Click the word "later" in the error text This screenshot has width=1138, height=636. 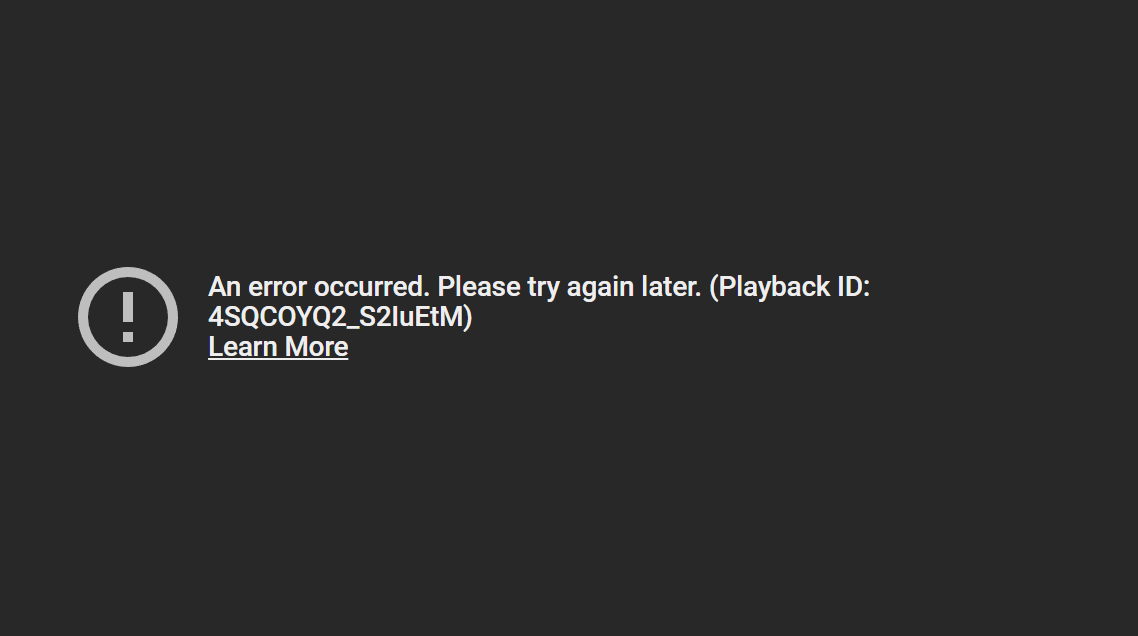click(671, 287)
